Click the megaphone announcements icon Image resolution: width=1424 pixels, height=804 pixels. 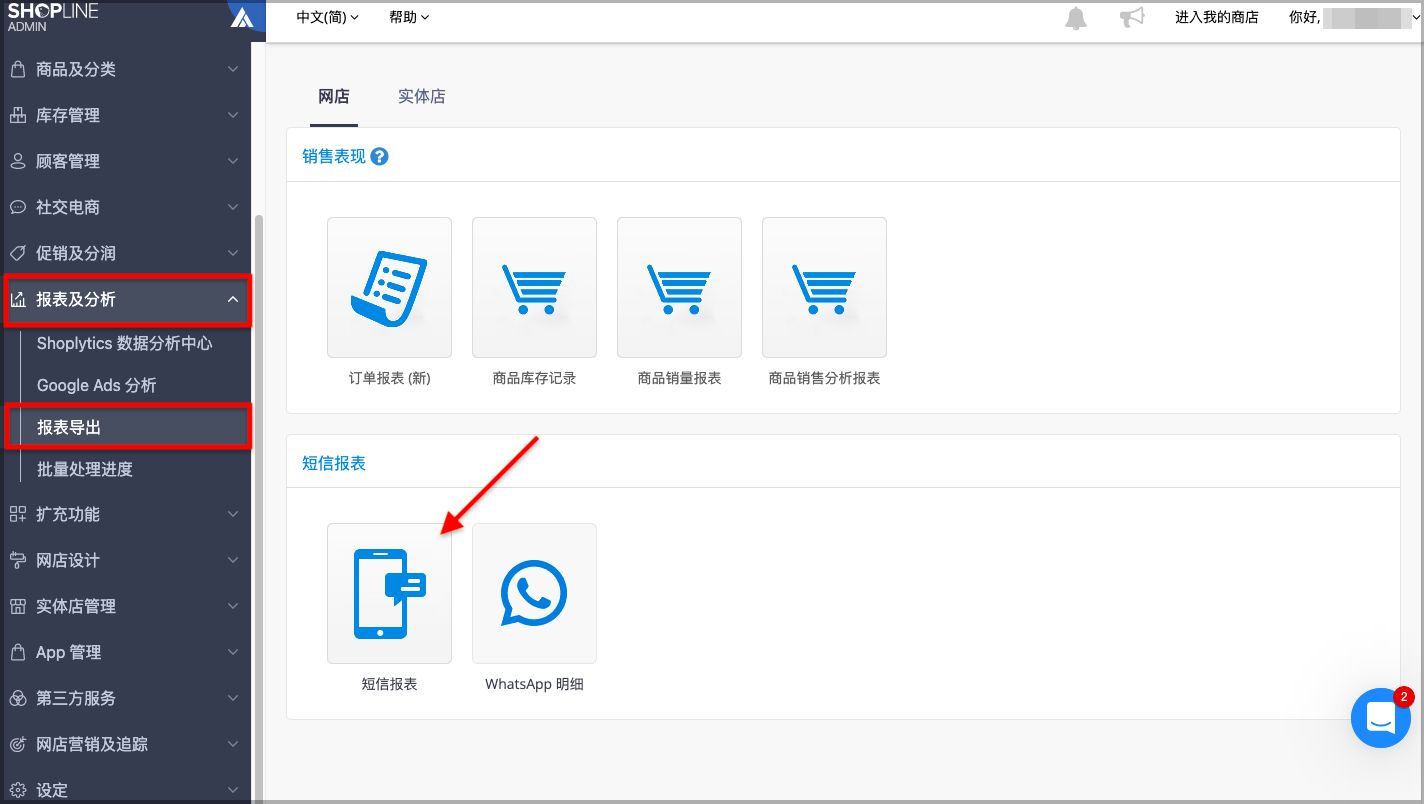pos(1131,18)
